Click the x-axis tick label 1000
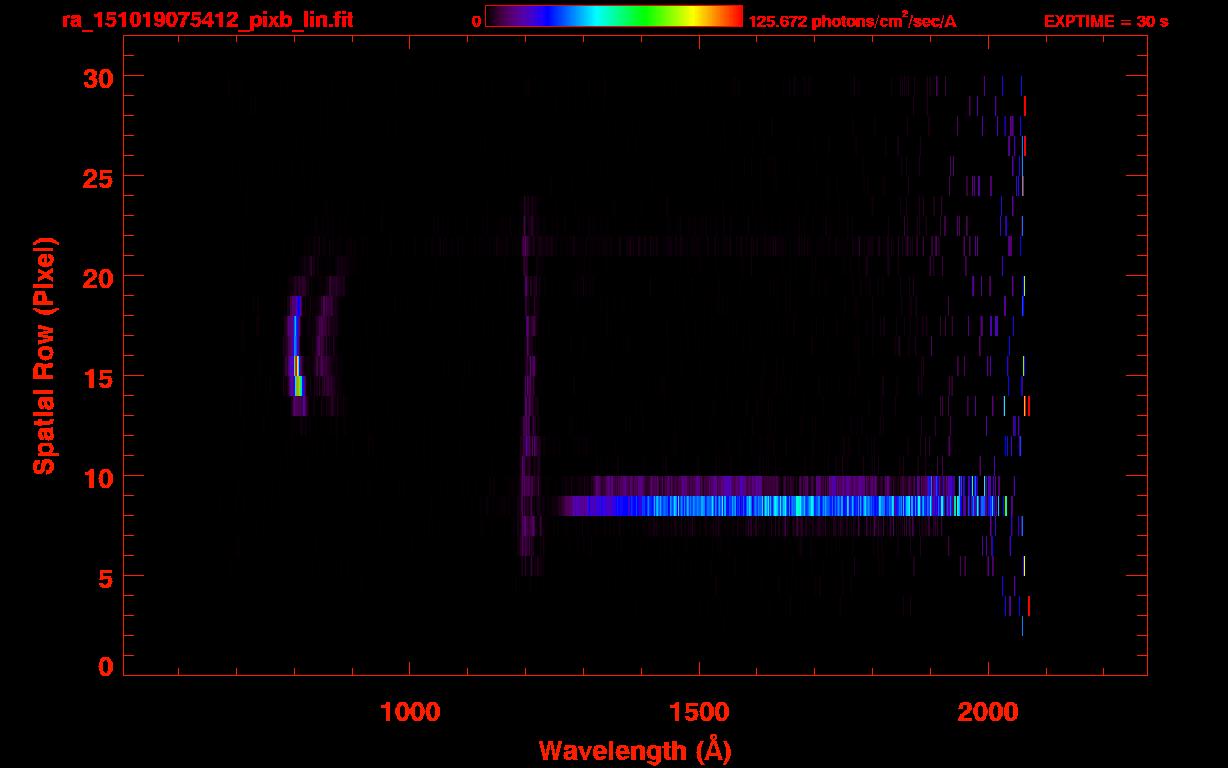This screenshot has width=1228, height=768. click(x=410, y=712)
